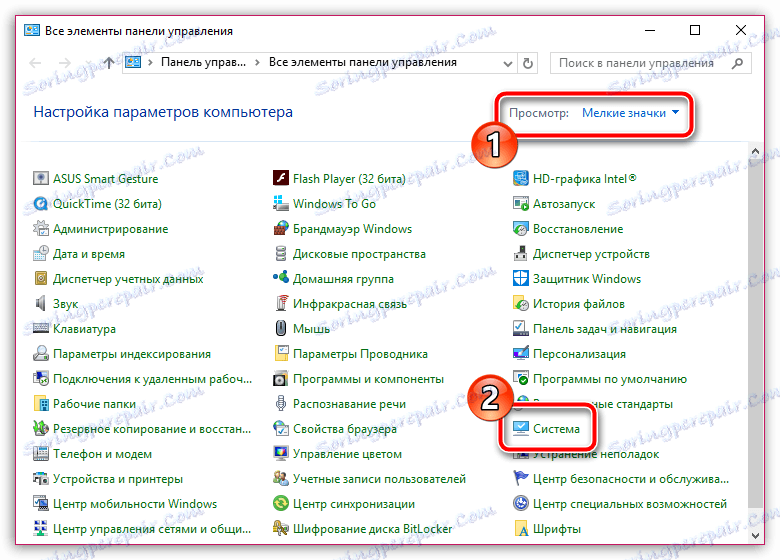Image resolution: width=780 pixels, height=560 pixels.
Task: Click the window title bar Control Panel icon
Action: tap(32, 30)
